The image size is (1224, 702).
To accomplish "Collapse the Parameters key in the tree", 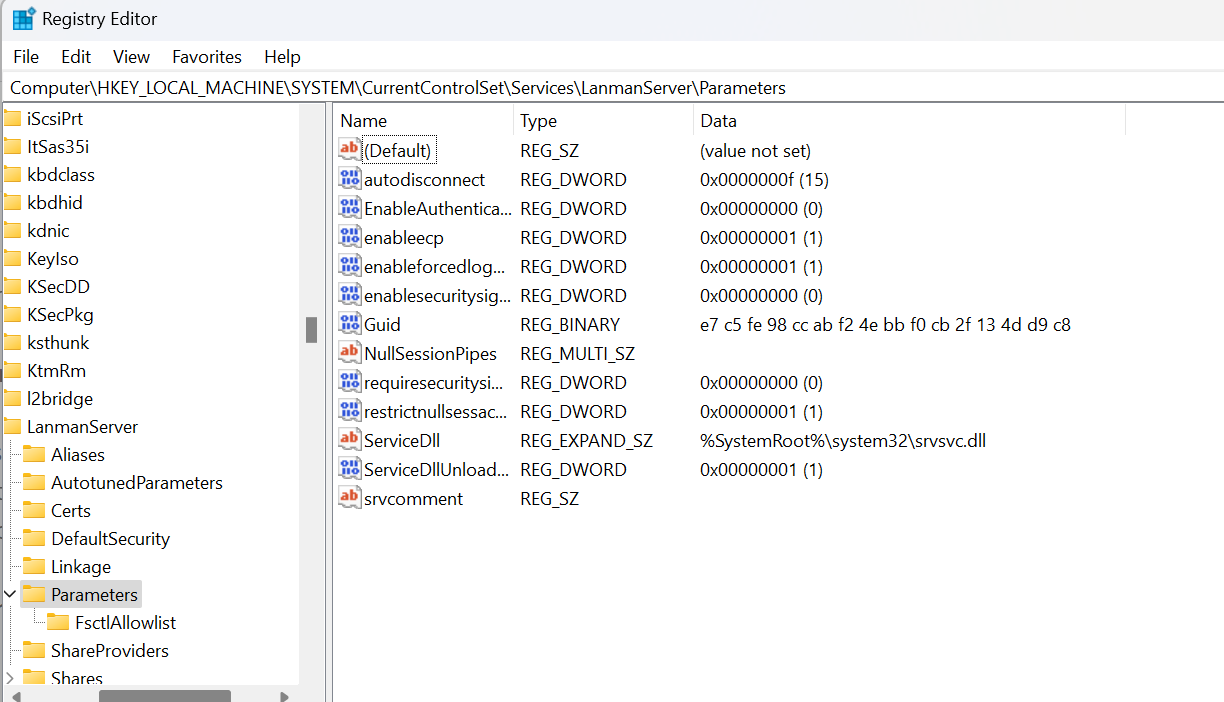I will pyautogui.click(x=10, y=594).
